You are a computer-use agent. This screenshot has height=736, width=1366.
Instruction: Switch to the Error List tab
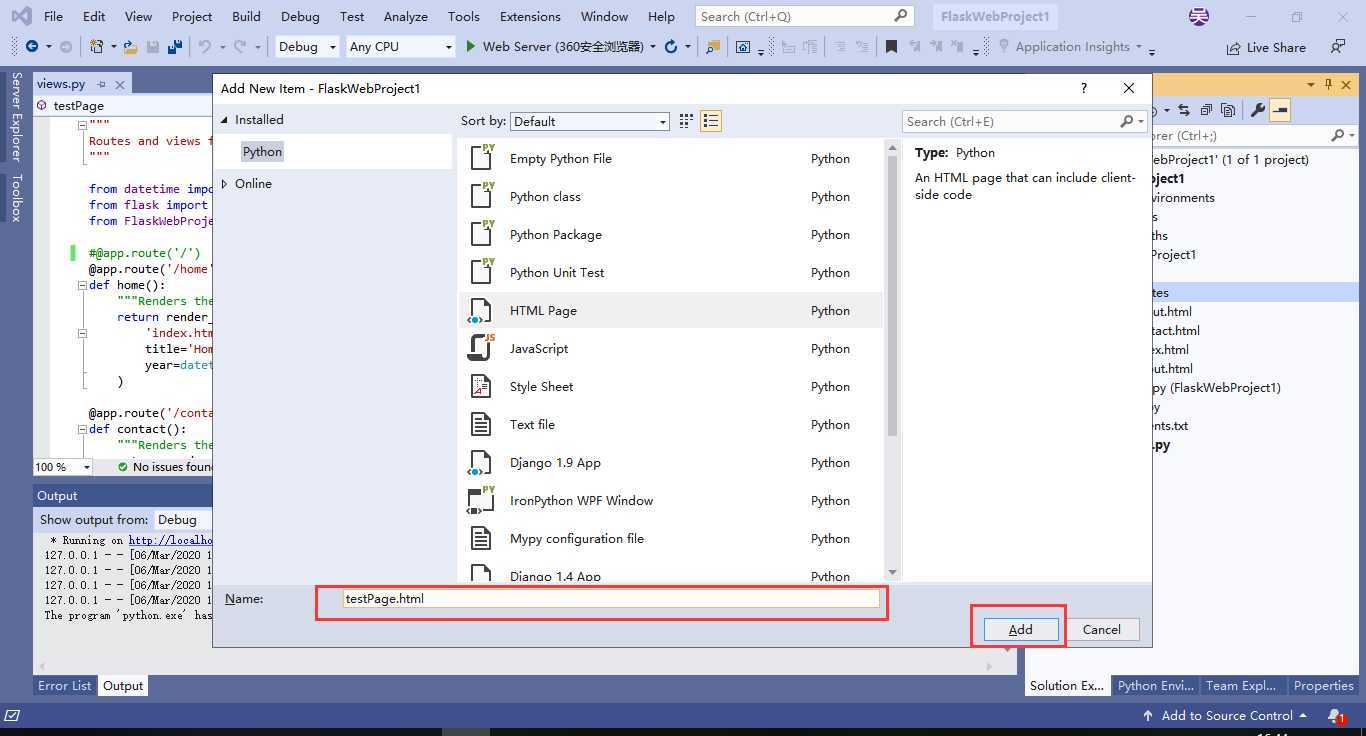[65, 686]
